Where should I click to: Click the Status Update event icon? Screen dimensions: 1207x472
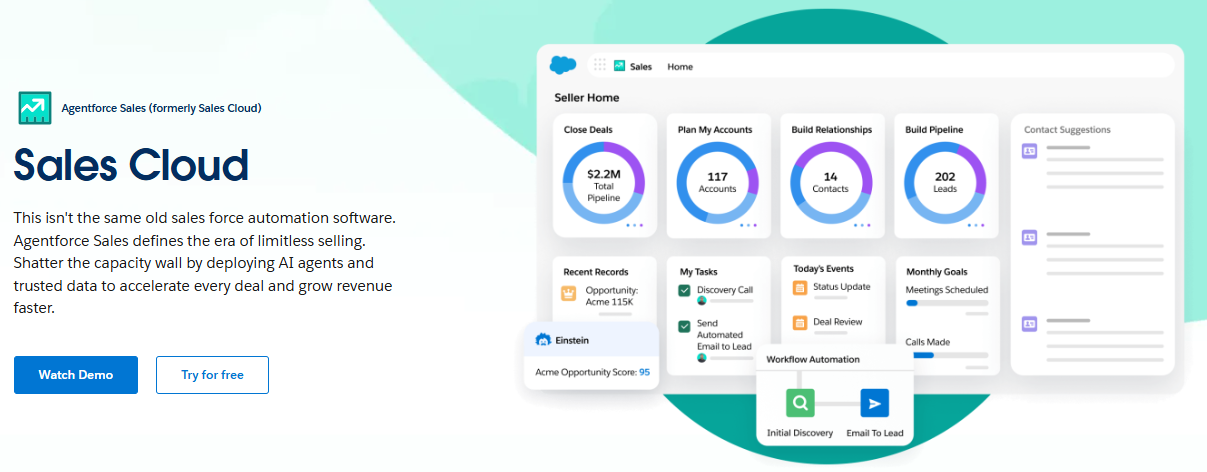[x=800, y=288]
